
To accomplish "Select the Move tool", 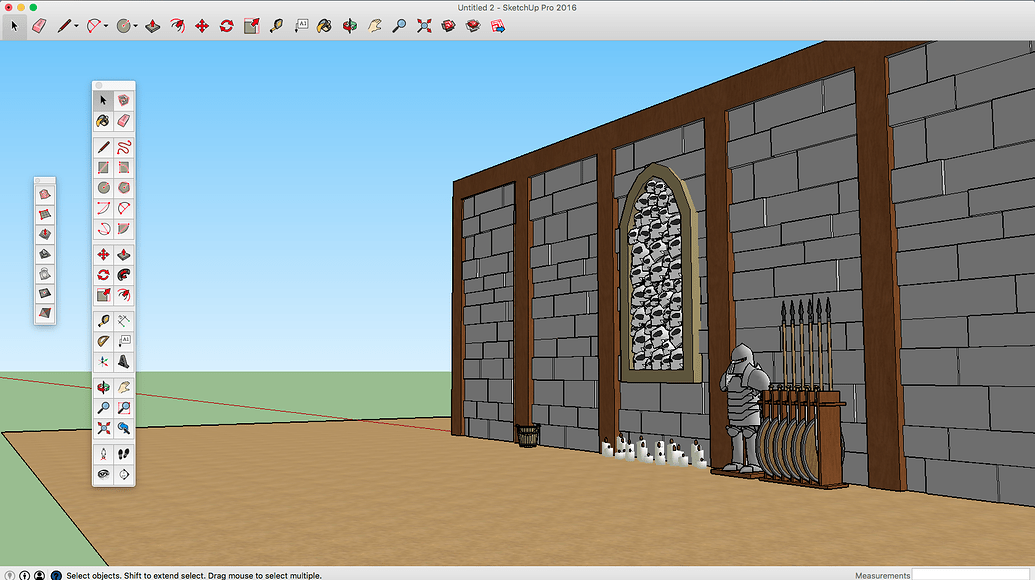I will [x=202, y=27].
